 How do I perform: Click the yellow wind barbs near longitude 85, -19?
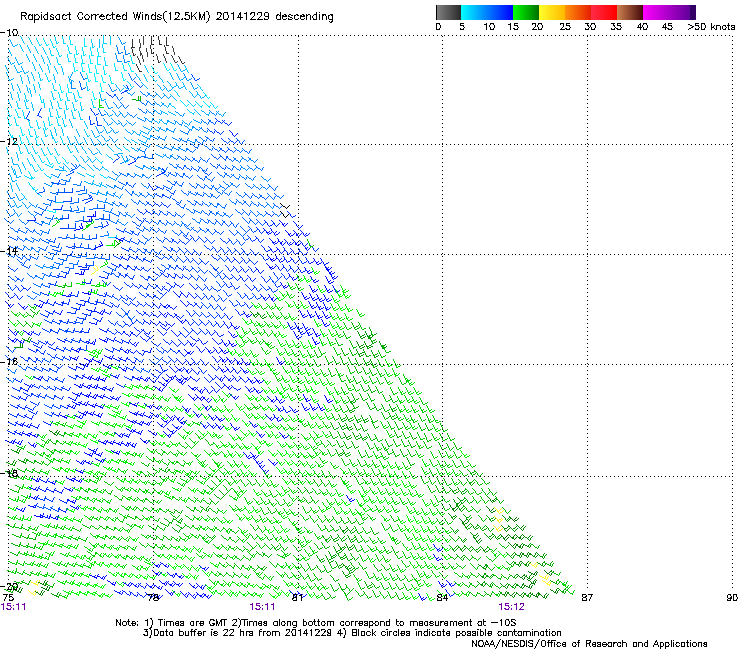pos(498,519)
